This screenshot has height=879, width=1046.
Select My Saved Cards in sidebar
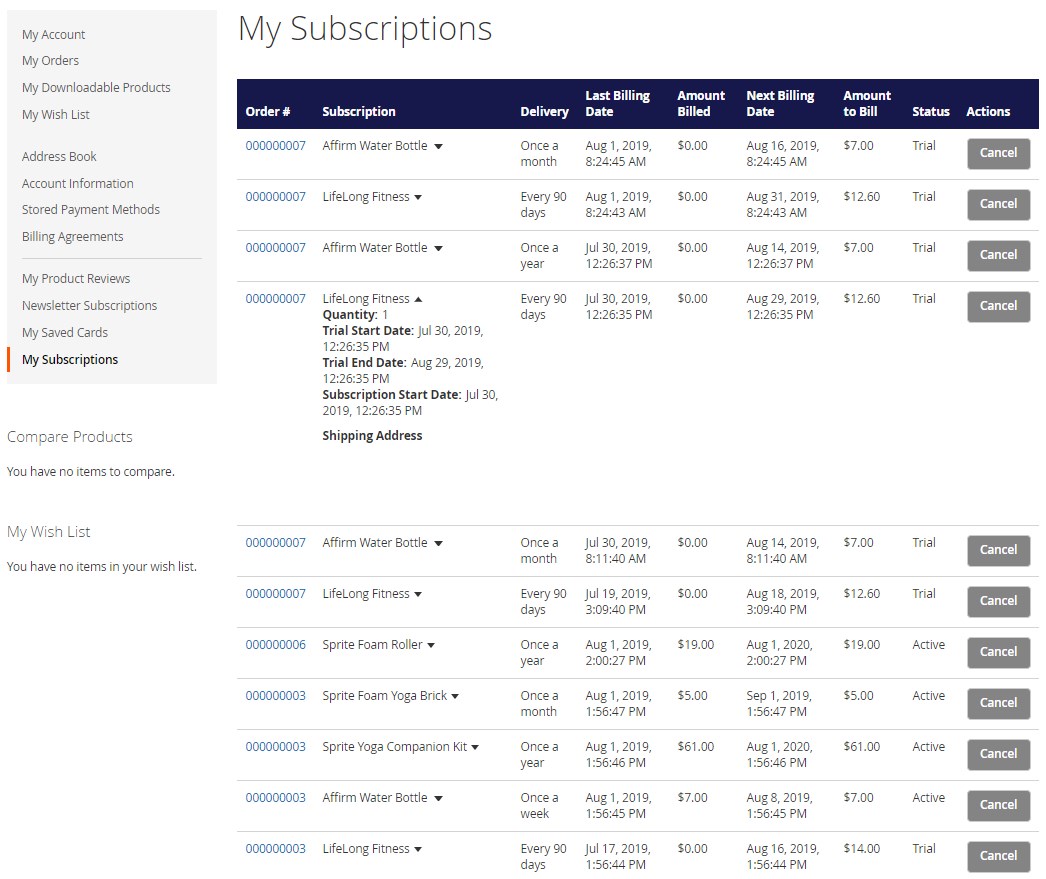click(65, 333)
